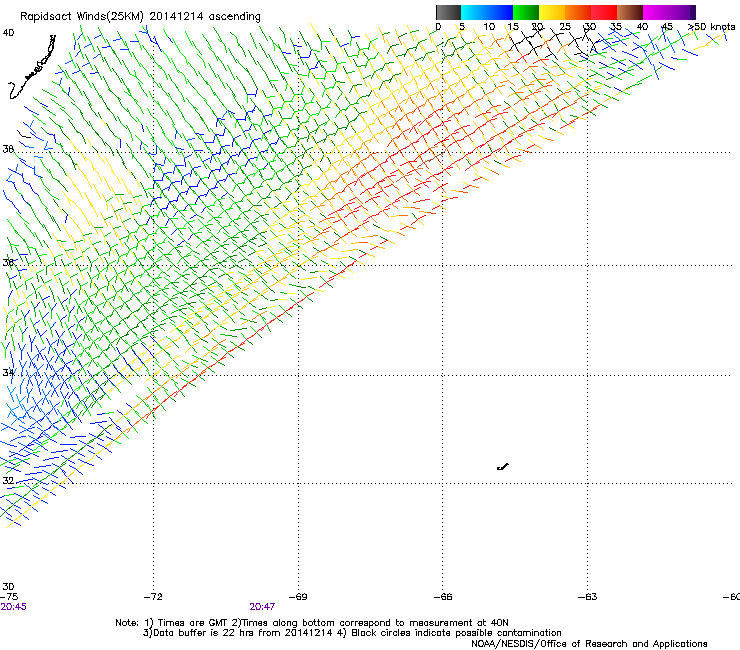
Task: Click the '10' knots legend label
Action: coord(489,27)
